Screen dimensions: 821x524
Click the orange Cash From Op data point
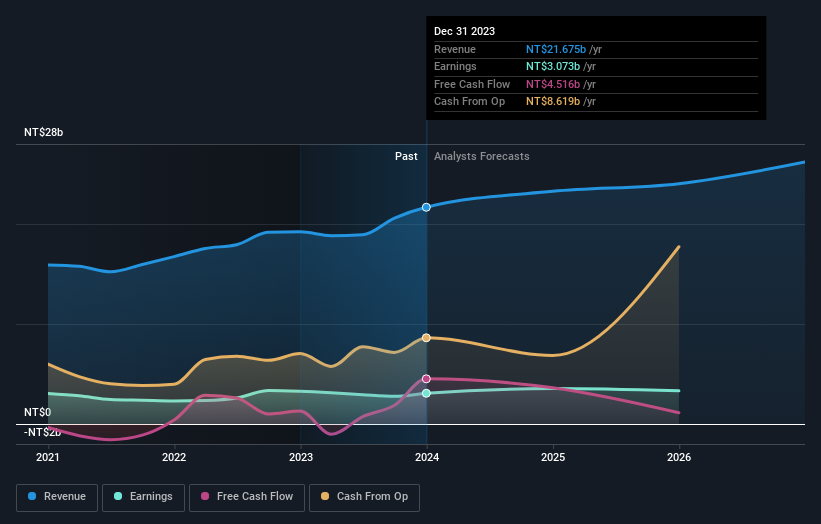426,338
